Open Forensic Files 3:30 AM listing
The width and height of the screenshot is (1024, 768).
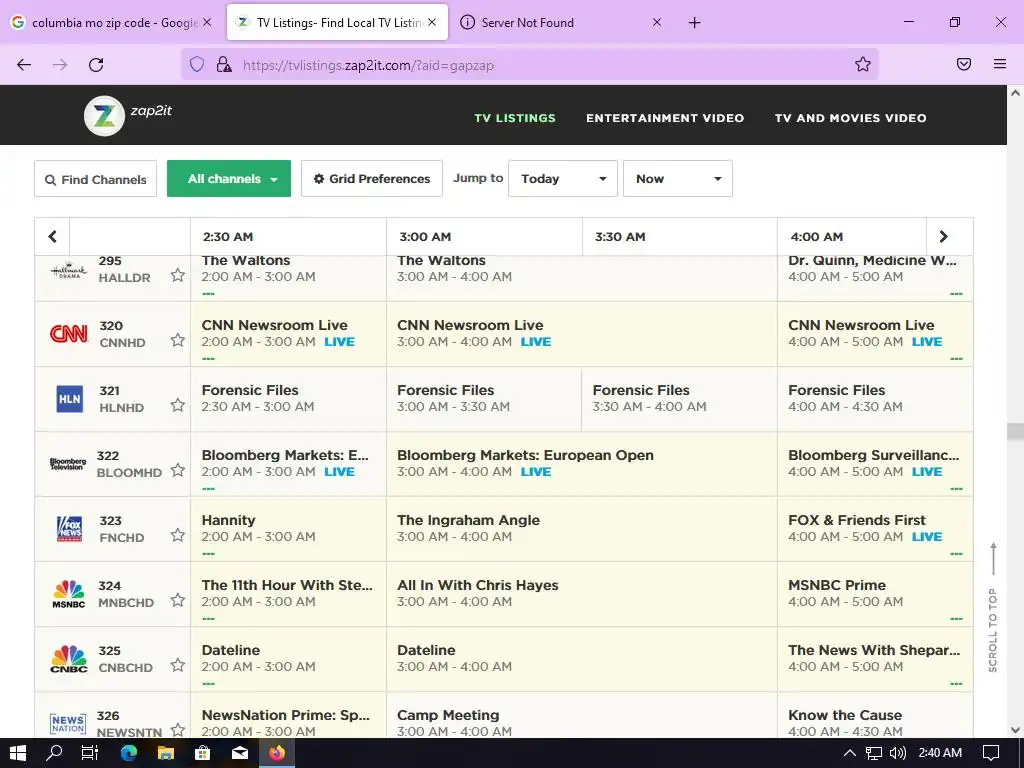(x=679, y=399)
